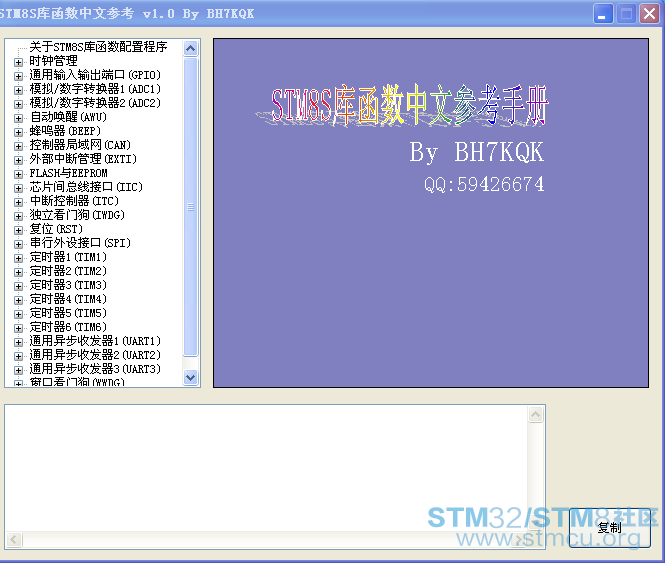
Task: Select the 通用输入输出端口 (GPIO) label
Action: coord(95,75)
